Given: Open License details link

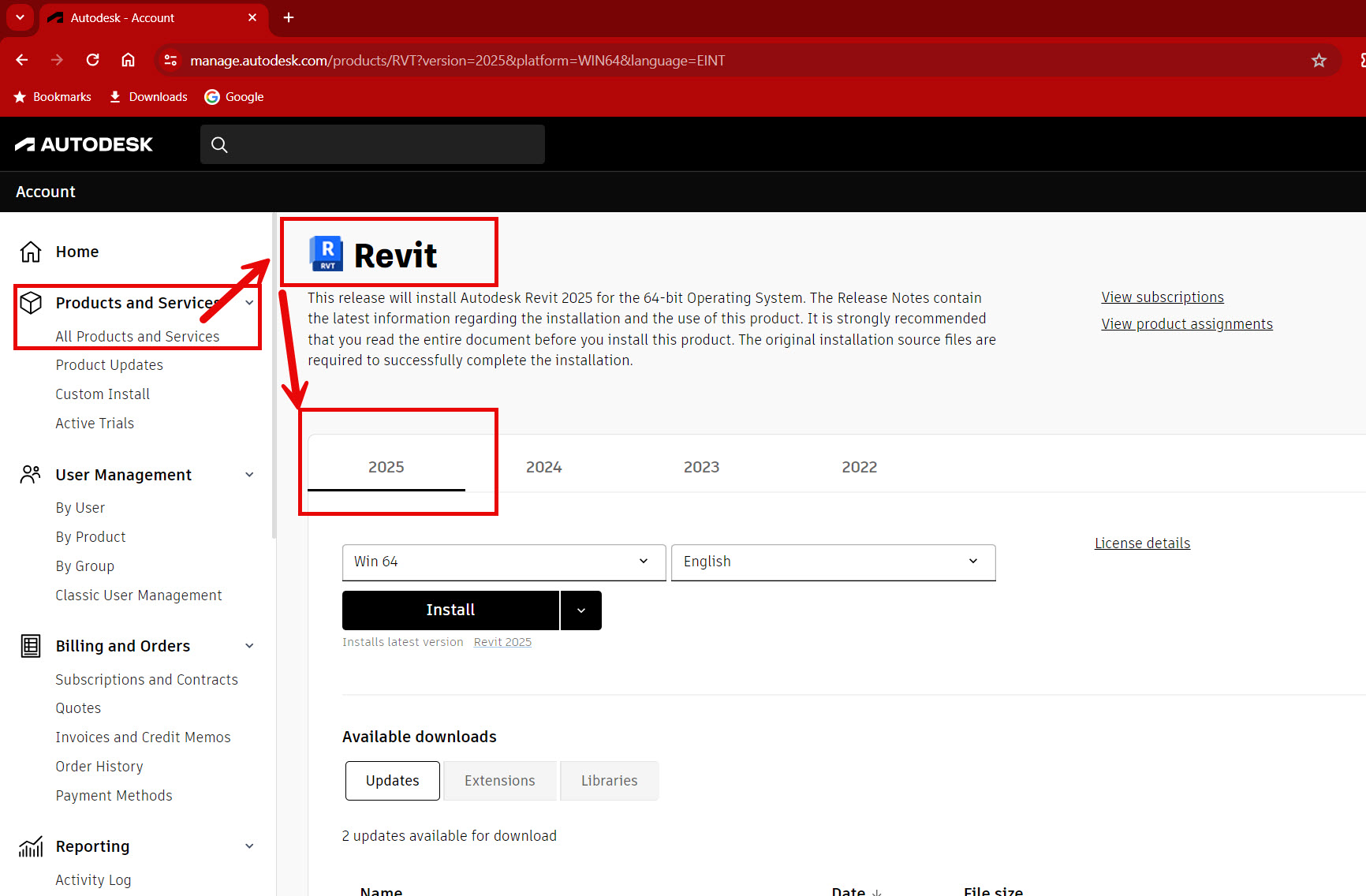Looking at the screenshot, I should [1142, 543].
